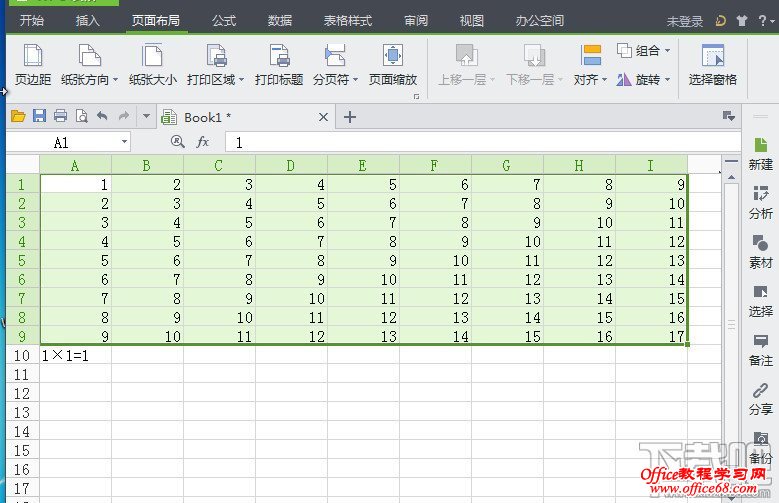Expand the 纸张方向 dropdown arrow
The height and width of the screenshot is (503, 779).
click(x=115, y=80)
